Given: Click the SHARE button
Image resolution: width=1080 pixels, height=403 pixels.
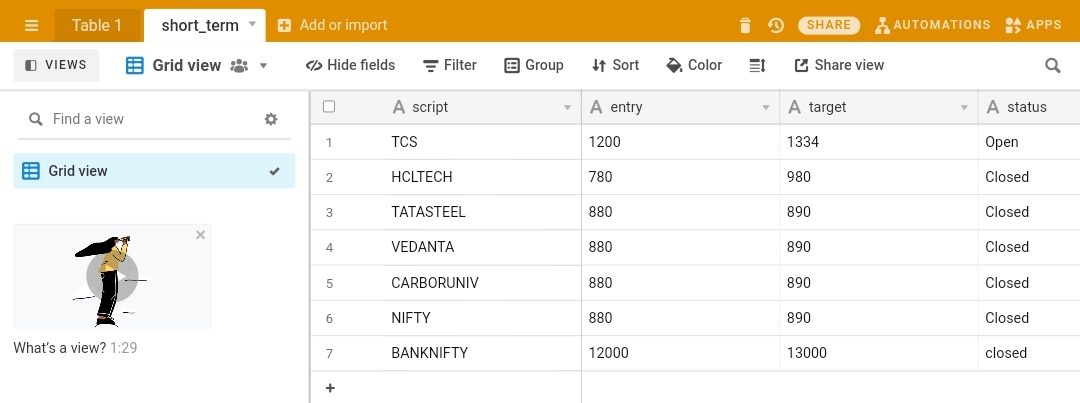Looking at the screenshot, I should tap(829, 25).
